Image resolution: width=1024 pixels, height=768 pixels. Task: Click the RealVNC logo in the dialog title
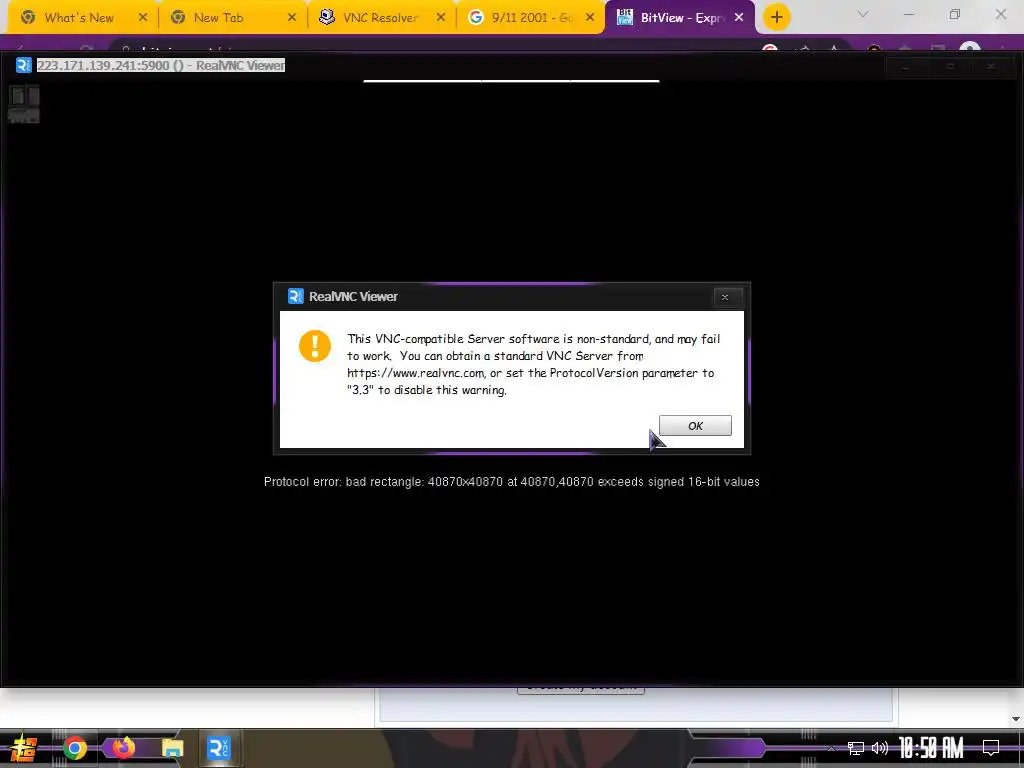[296, 296]
